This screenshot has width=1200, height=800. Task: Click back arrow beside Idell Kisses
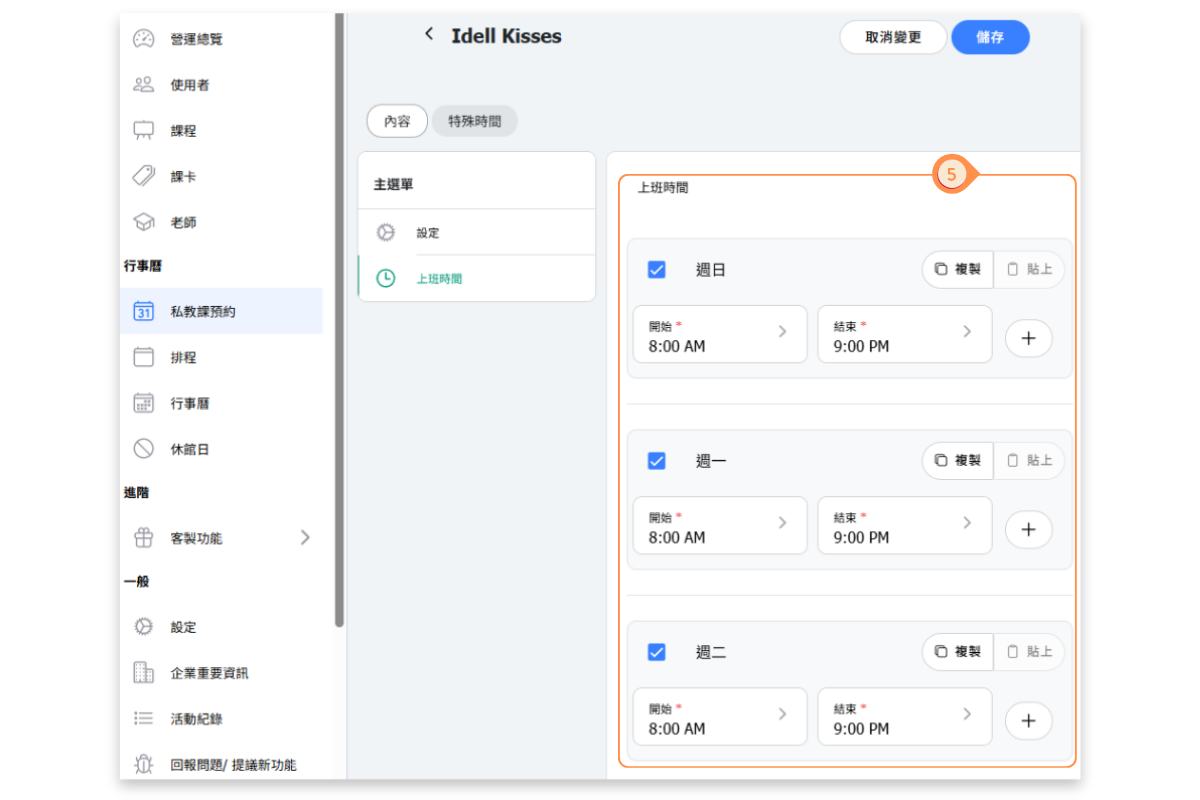click(429, 35)
